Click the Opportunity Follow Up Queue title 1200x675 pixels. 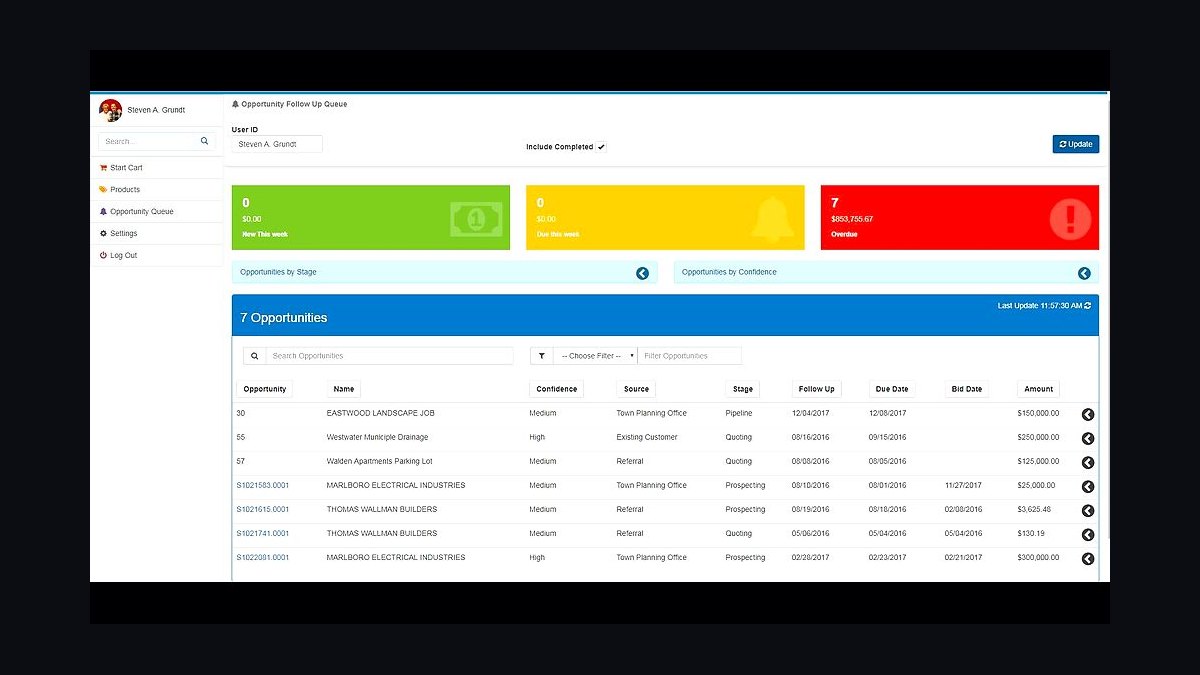(x=294, y=104)
